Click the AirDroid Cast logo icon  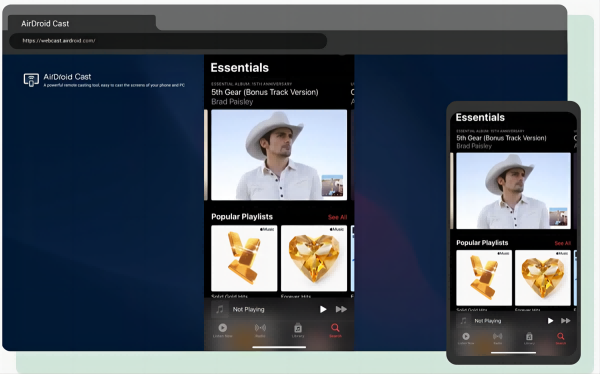pyautogui.click(x=31, y=80)
